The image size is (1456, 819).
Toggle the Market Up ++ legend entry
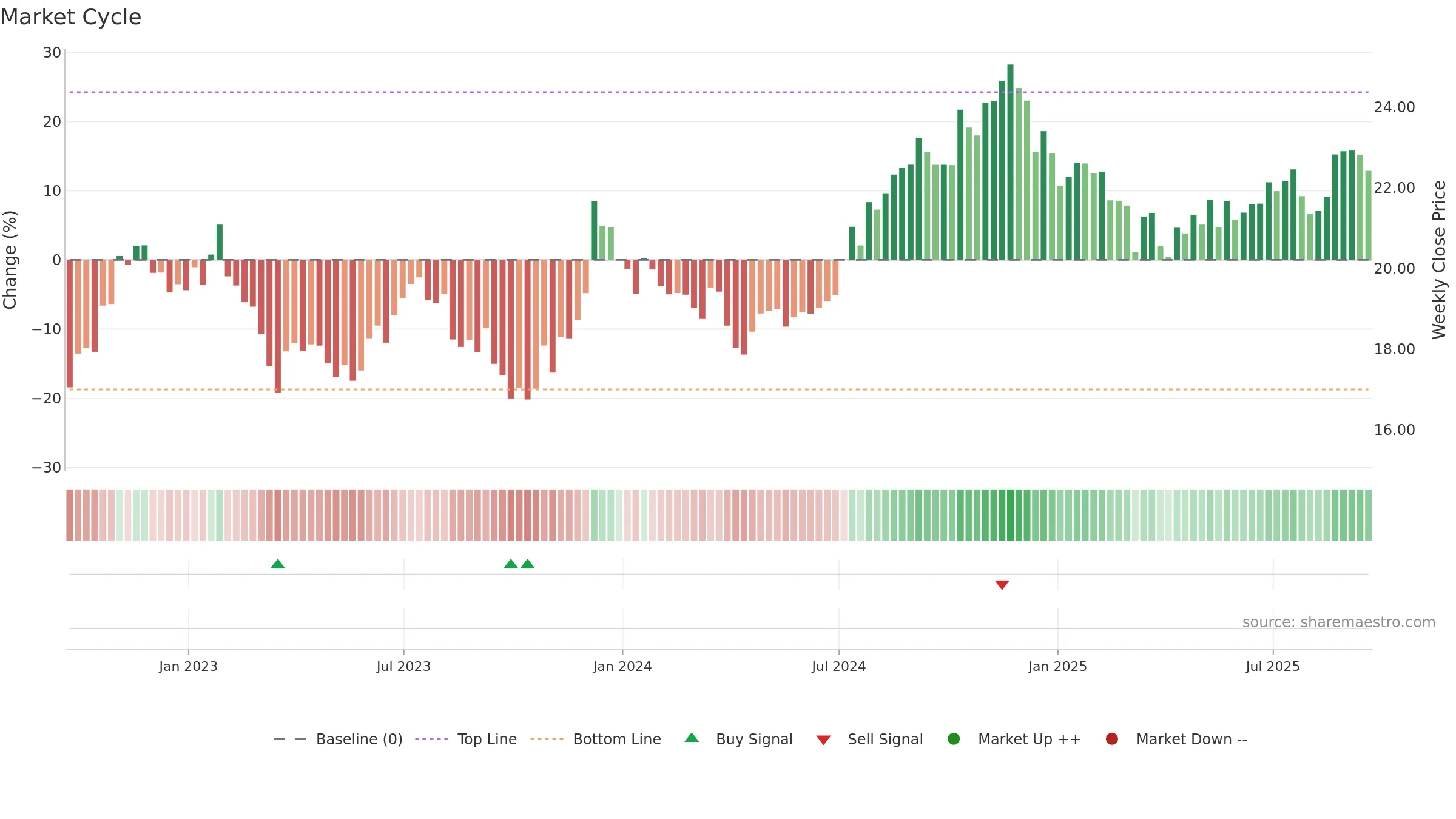[1014, 739]
